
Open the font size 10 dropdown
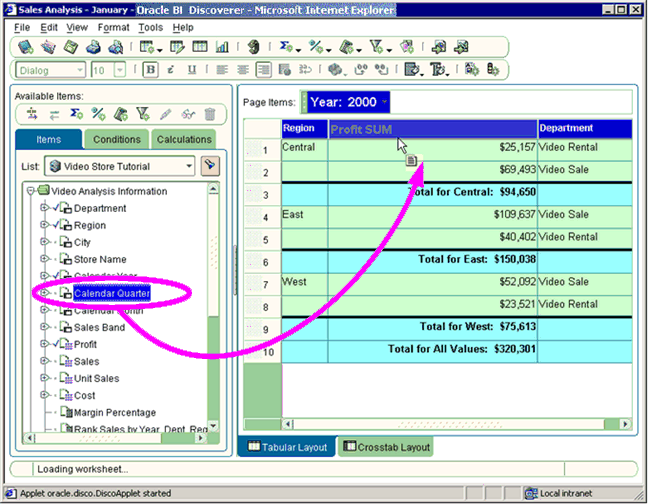(119, 70)
